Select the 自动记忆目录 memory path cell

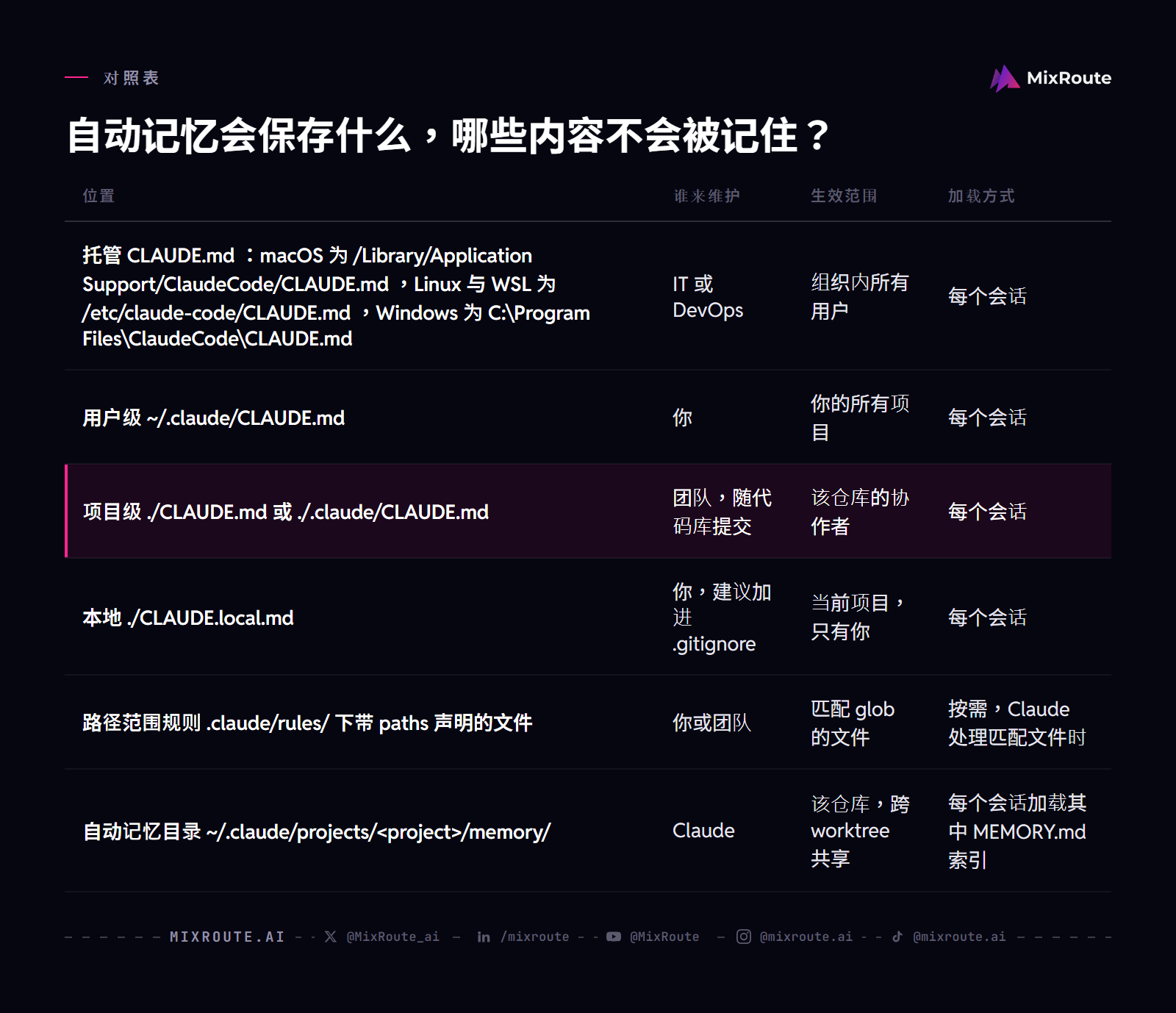point(317,831)
